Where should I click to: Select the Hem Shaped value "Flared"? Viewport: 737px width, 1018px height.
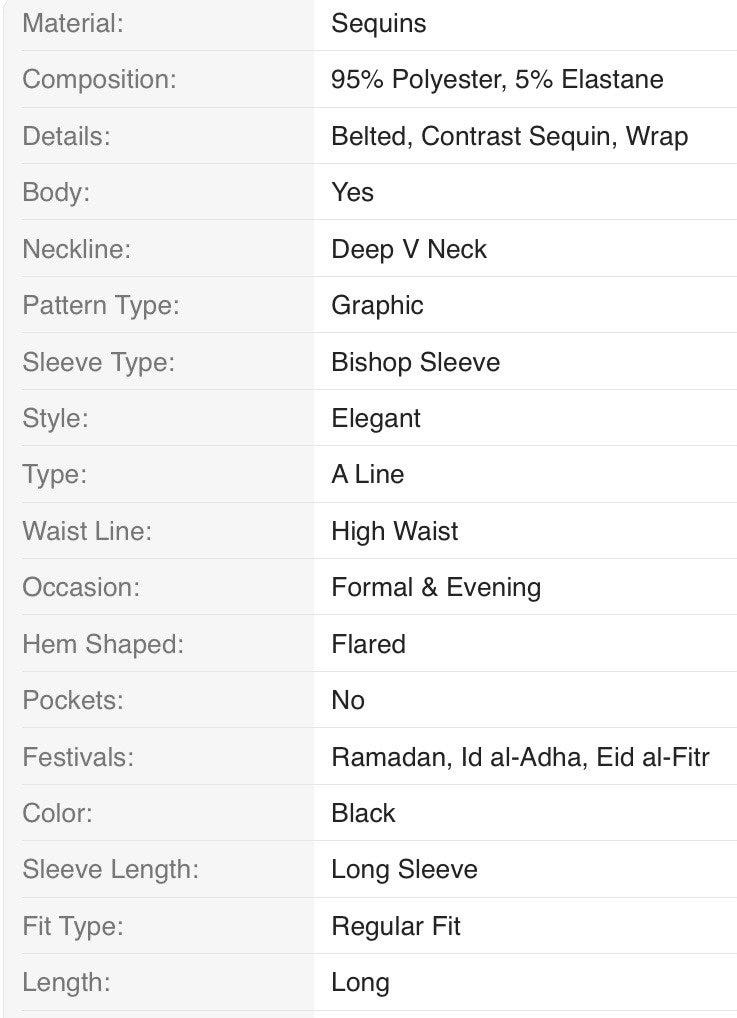point(368,644)
